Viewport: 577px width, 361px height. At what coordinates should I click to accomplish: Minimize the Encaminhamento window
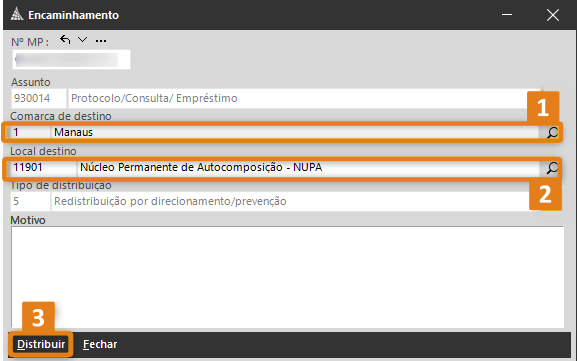507,15
